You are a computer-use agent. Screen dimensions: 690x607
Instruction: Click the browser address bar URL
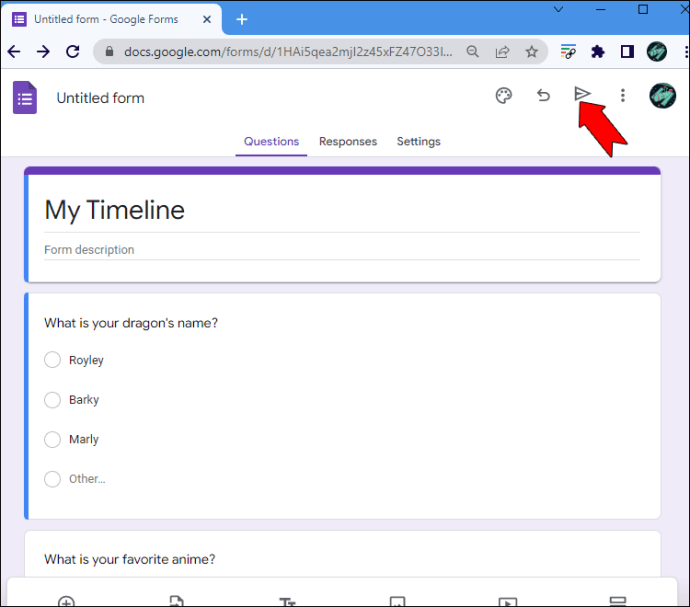(288, 52)
